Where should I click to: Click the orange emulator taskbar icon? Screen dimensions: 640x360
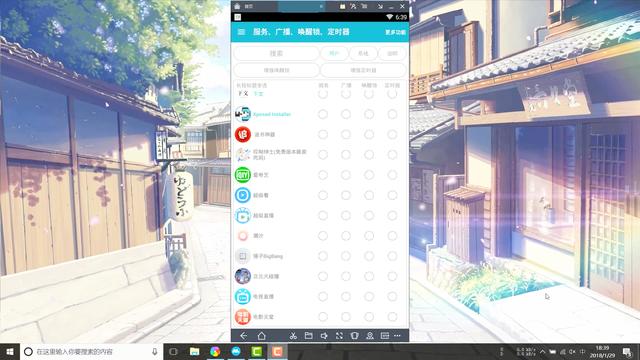tap(277, 351)
